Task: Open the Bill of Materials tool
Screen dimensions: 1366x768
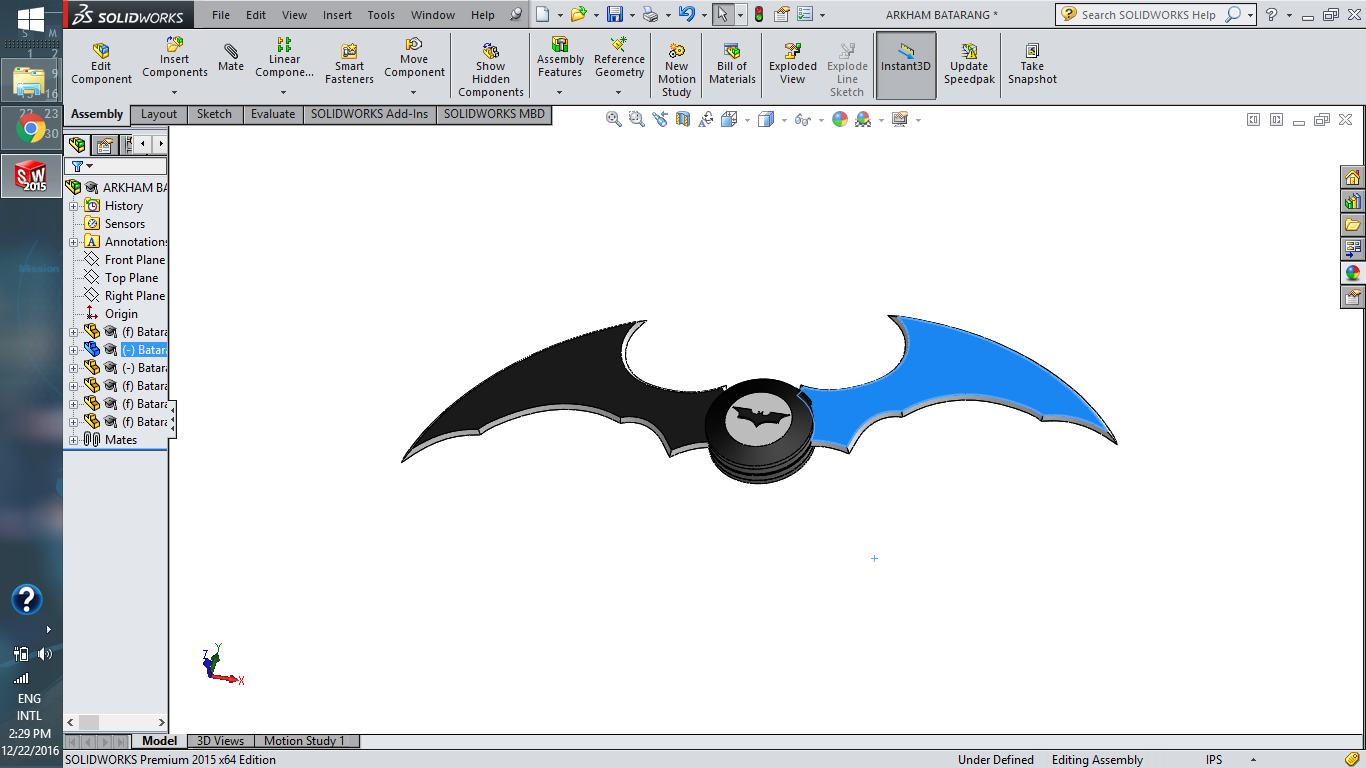Action: tap(732, 65)
